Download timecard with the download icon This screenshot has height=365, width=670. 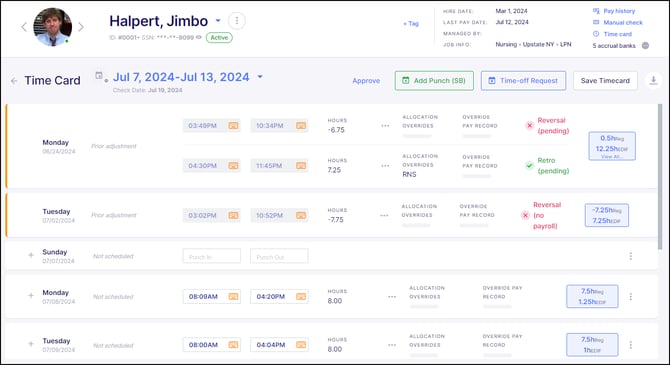click(653, 80)
